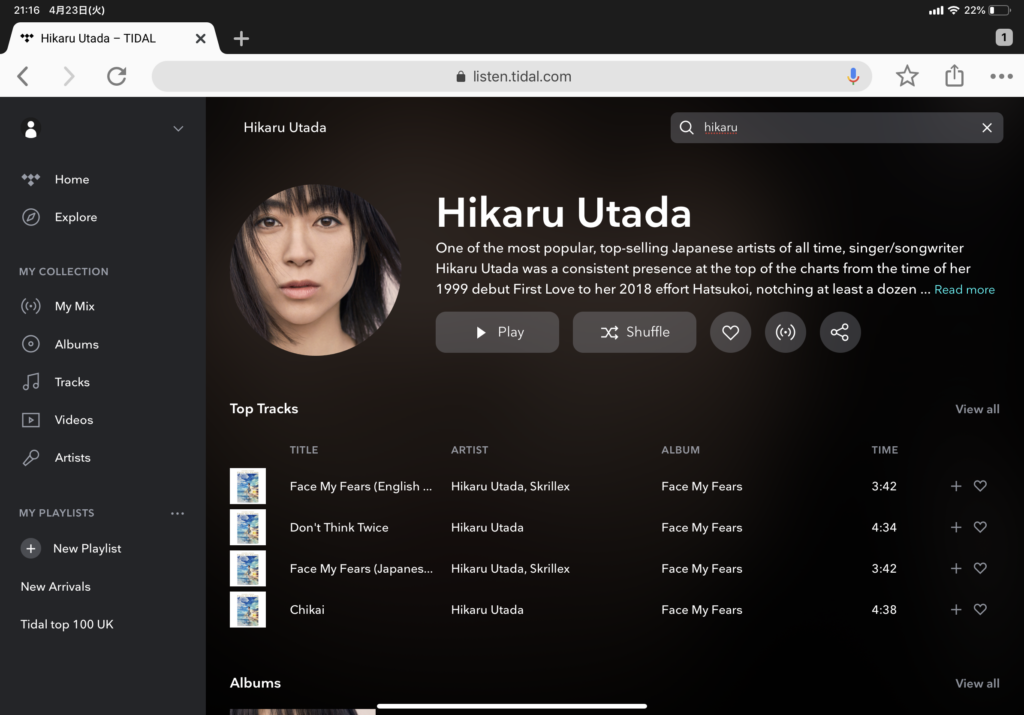This screenshot has height=715, width=1024.
Task: Add Face My Fears (English) to playlist
Action: tap(956, 486)
